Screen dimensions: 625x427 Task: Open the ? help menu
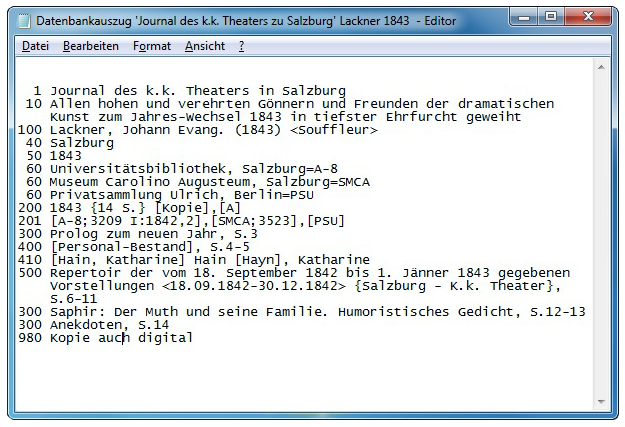coord(242,46)
